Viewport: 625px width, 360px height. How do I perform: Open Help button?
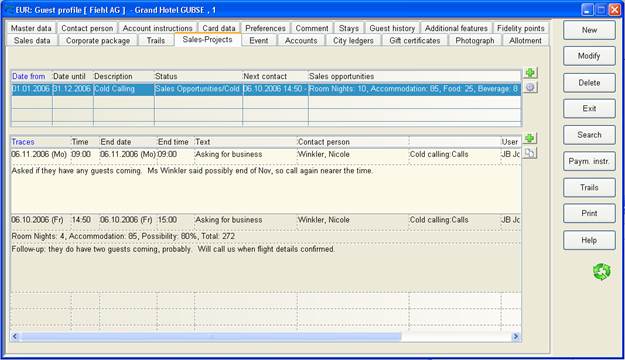pyautogui.click(x=589, y=240)
